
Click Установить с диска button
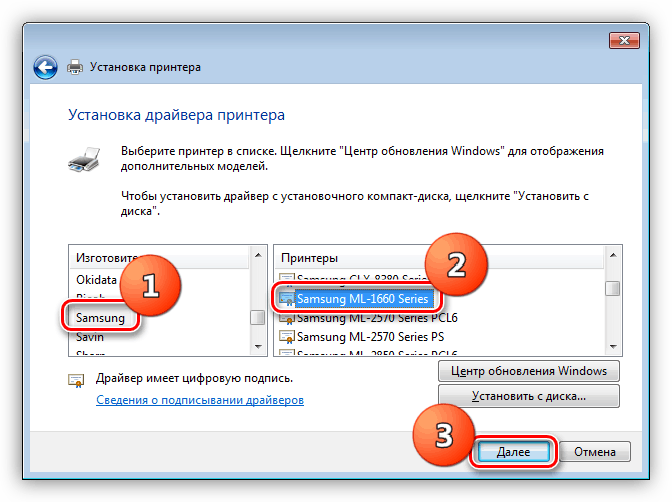[529, 396]
